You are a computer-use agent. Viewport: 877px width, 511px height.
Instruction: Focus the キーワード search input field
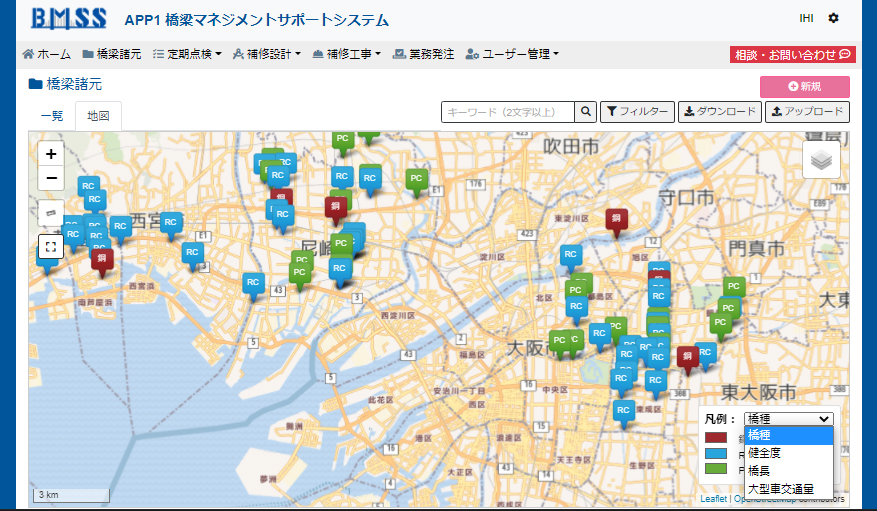(508, 112)
